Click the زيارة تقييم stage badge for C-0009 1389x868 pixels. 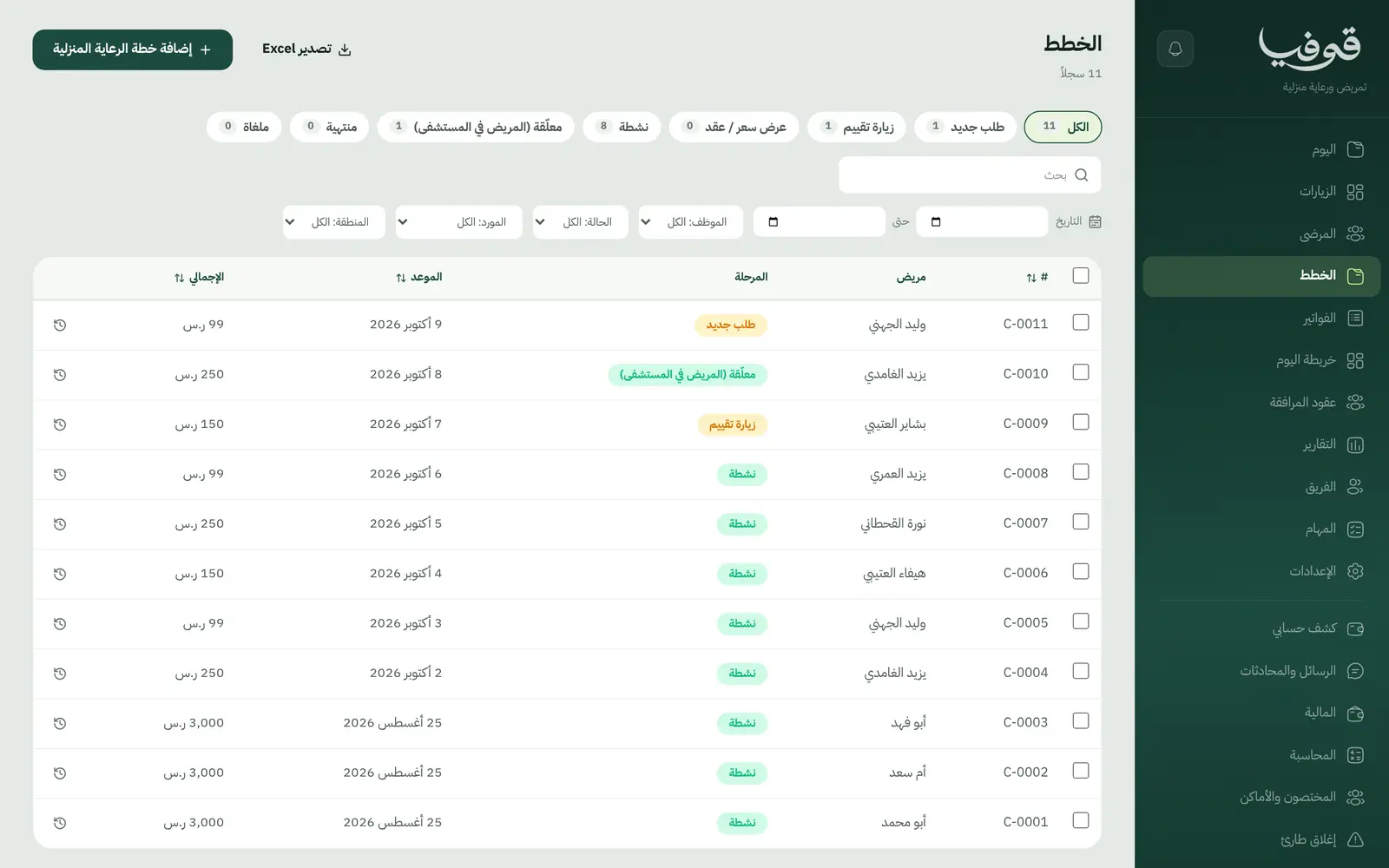point(733,424)
